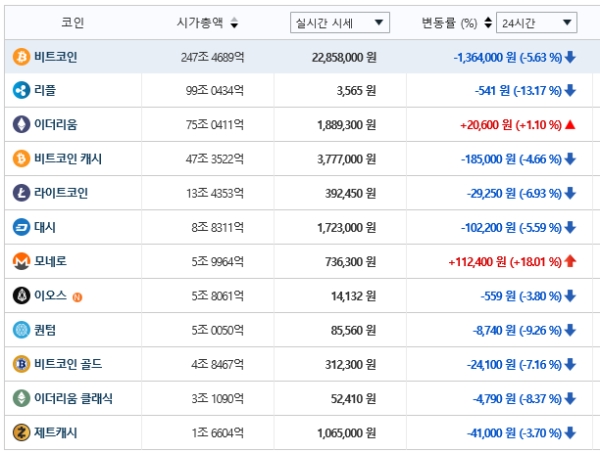The image size is (600, 453).
Task: Click the orange N badge beside 이오스
Action: [x=77, y=296]
